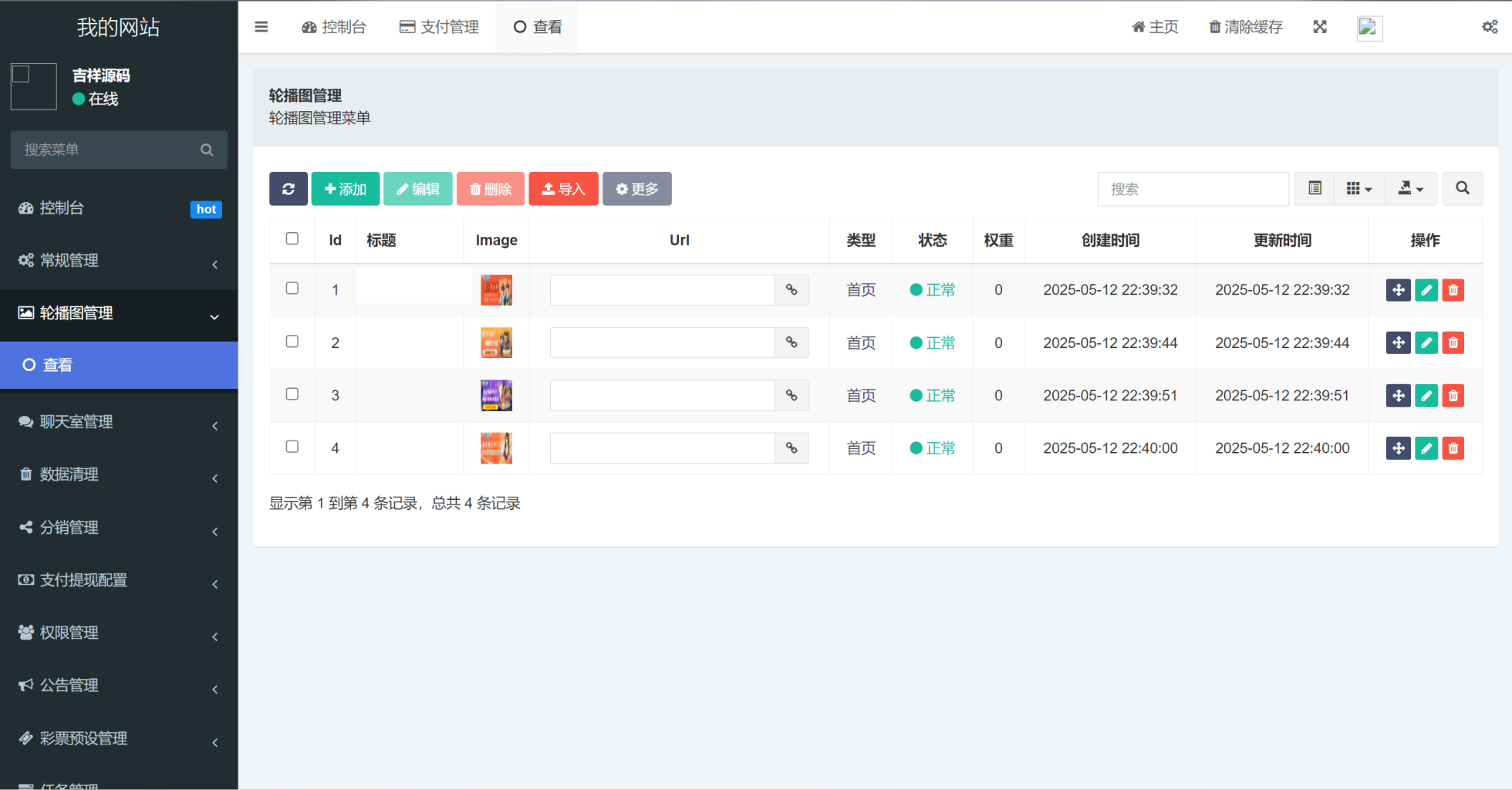Click the link icon in row 2 Url field
This screenshot has height=790, width=1512.
click(791, 342)
